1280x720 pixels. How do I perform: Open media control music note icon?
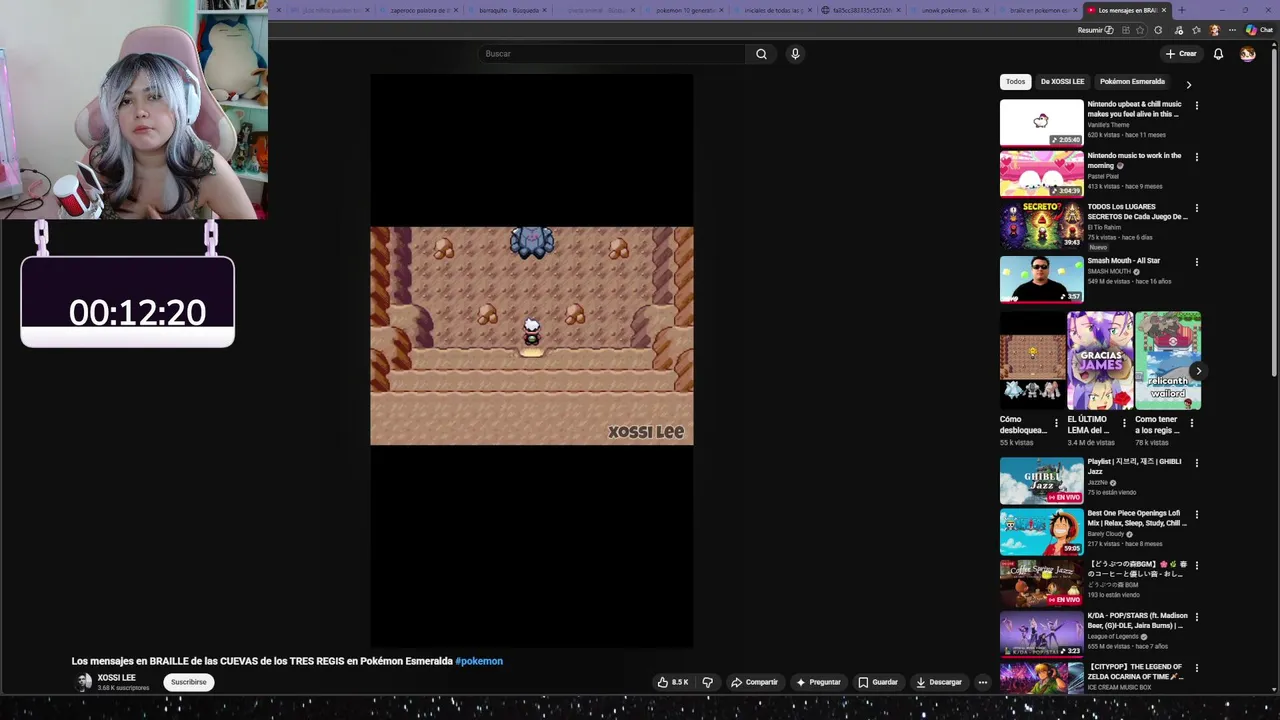[x=1179, y=30]
